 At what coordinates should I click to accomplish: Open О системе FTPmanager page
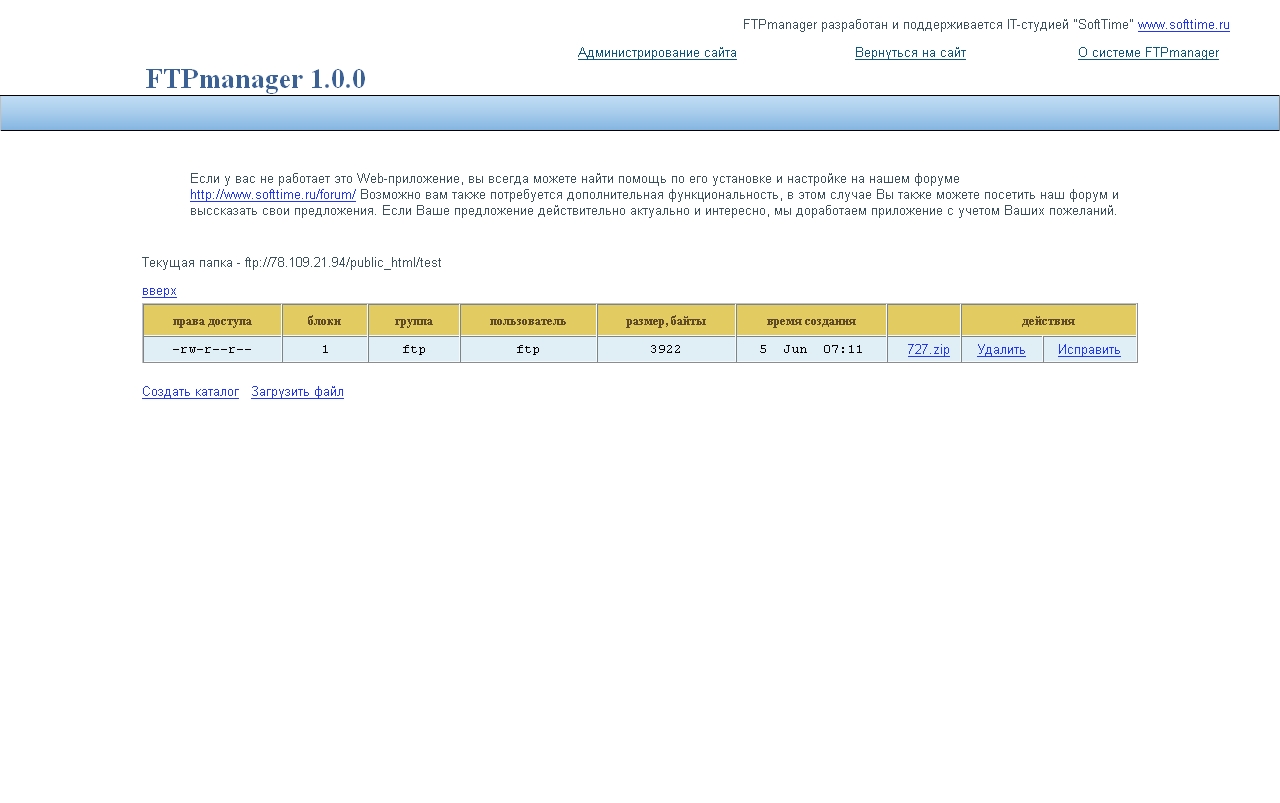[x=1148, y=53]
